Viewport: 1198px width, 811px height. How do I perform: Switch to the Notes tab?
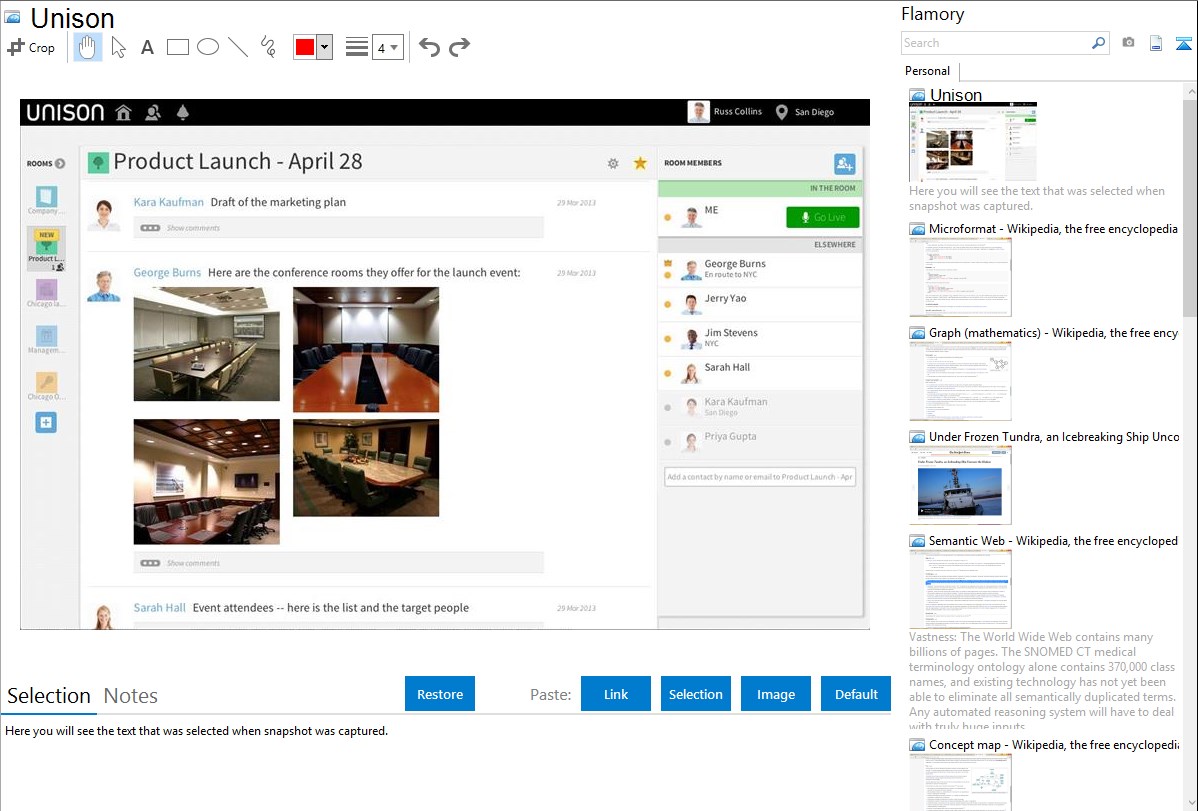(x=131, y=696)
